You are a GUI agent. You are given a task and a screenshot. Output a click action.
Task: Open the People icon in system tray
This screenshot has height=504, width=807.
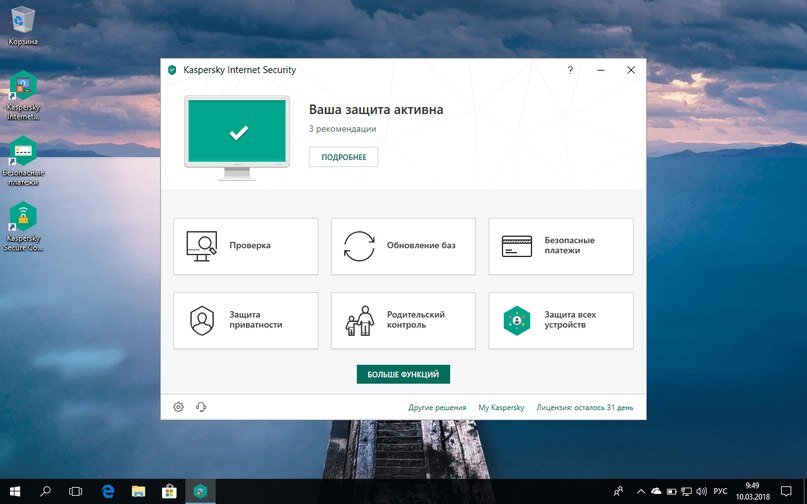pos(618,492)
